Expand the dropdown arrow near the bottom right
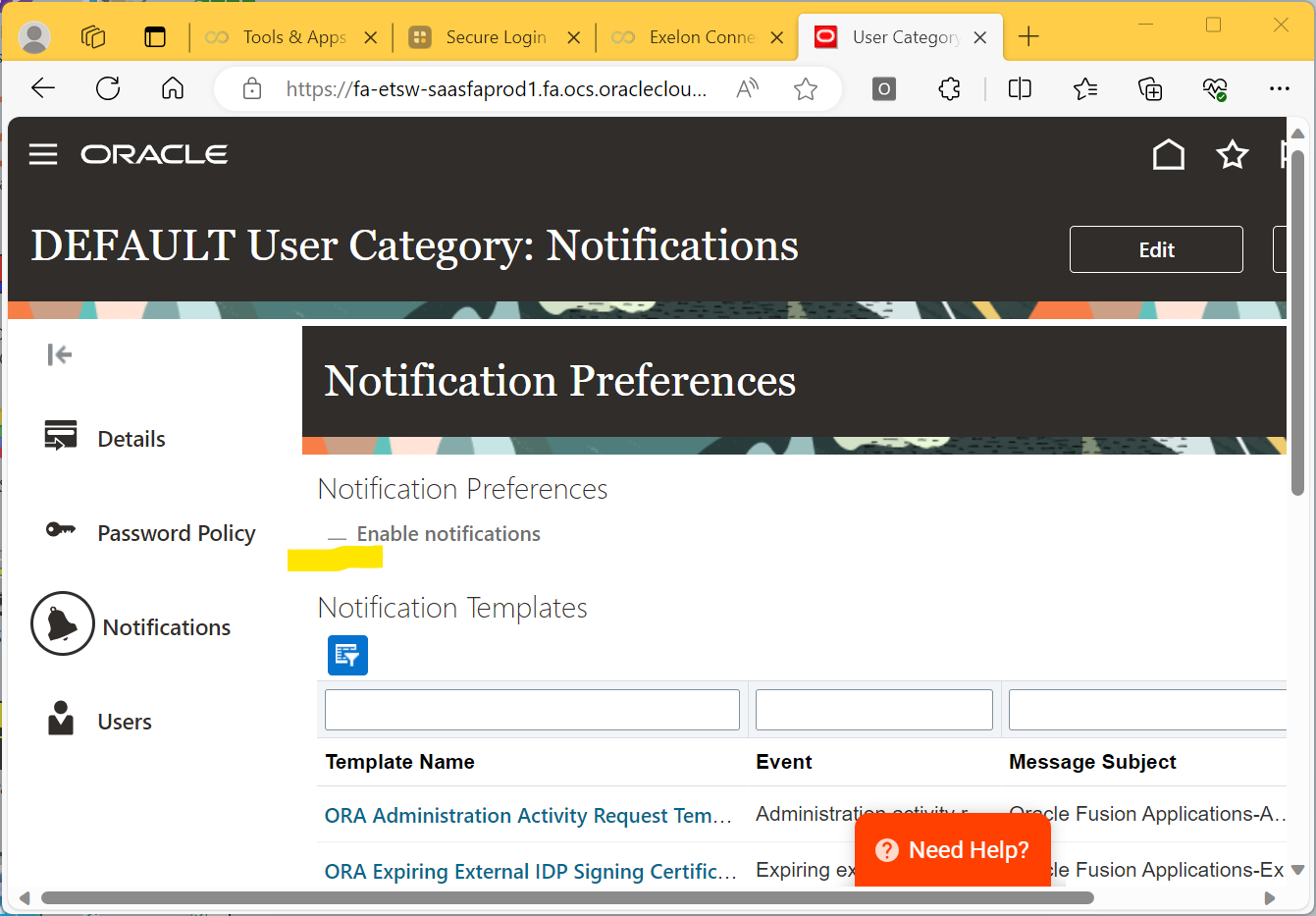The height and width of the screenshot is (916, 1316). click(1297, 870)
